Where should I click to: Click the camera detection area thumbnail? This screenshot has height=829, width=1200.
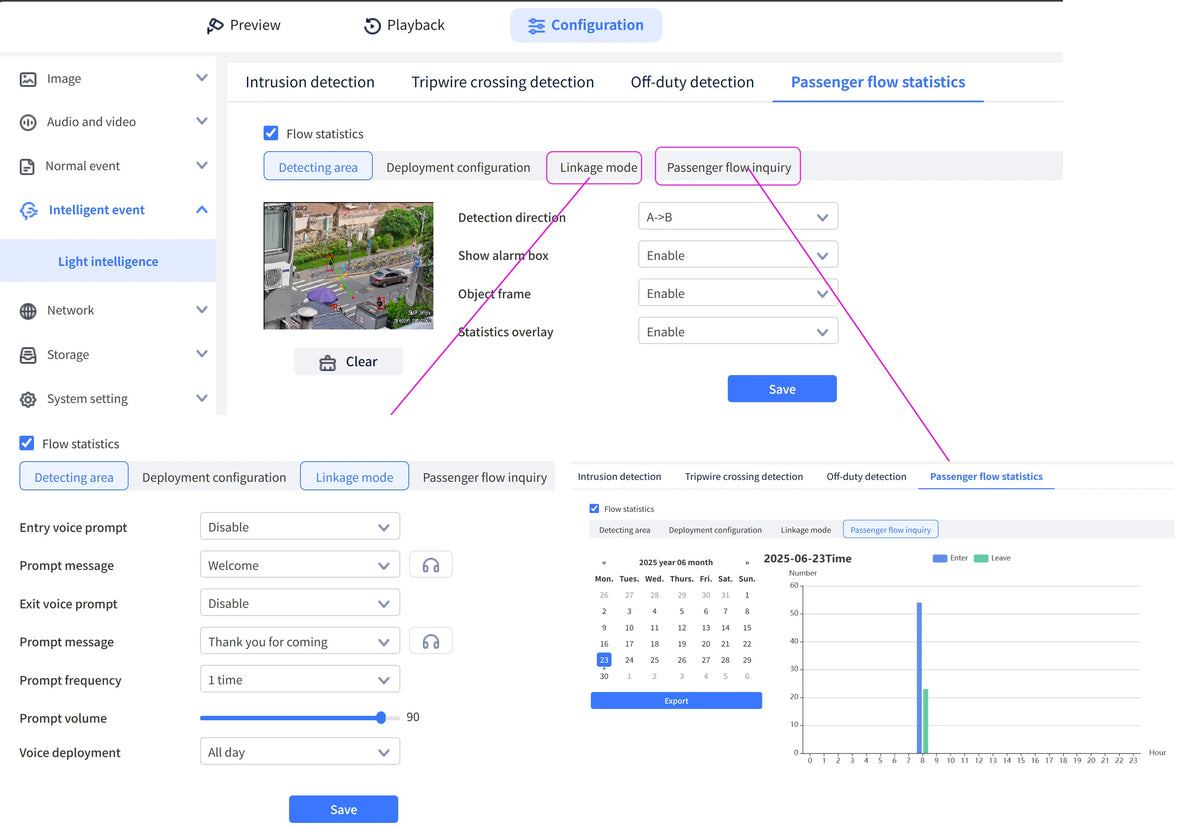coord(348,266)
